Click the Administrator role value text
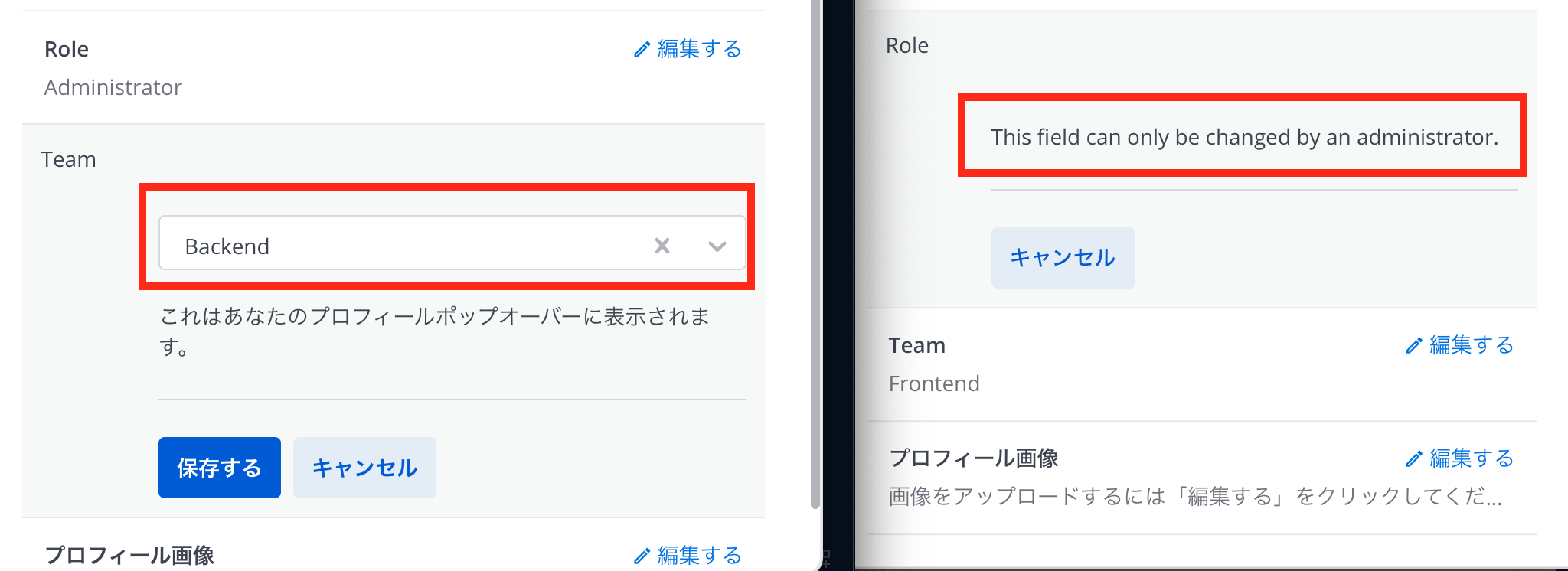This screenshot has height=571, width=1568. point(113,87)
